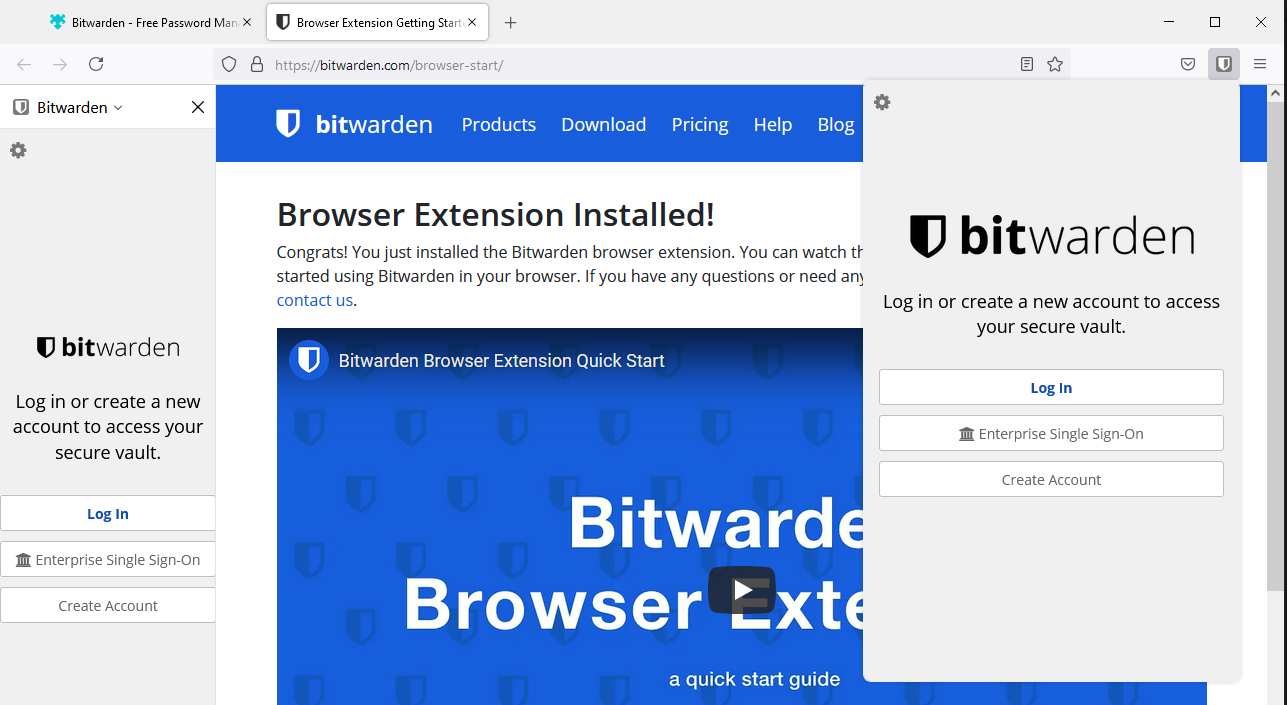Close the Bitwarden sidebar panel
1287x705 pixels.
(198, 107)
